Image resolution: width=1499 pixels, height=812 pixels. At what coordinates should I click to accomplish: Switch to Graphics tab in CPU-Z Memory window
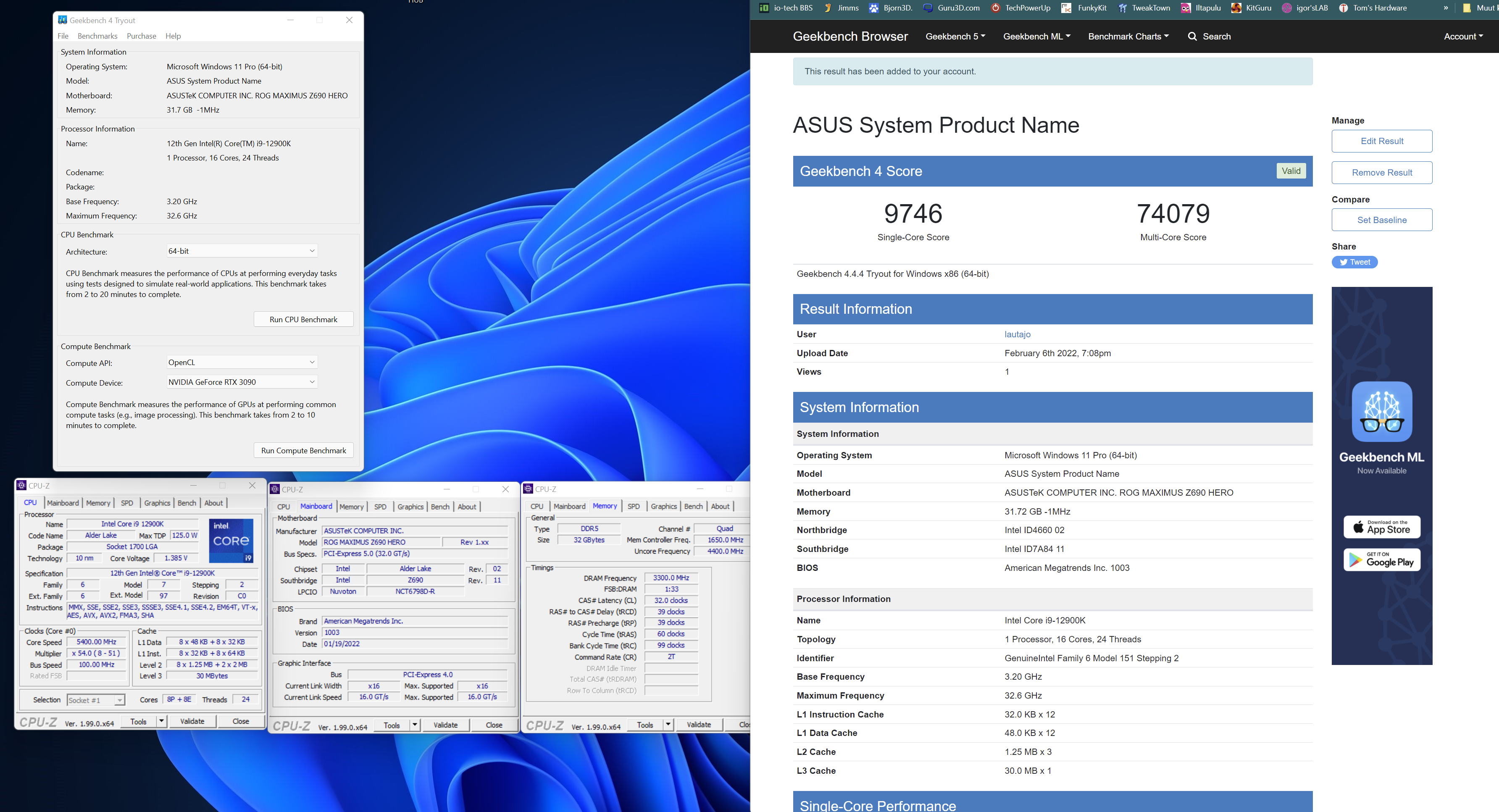click(664, 507)
